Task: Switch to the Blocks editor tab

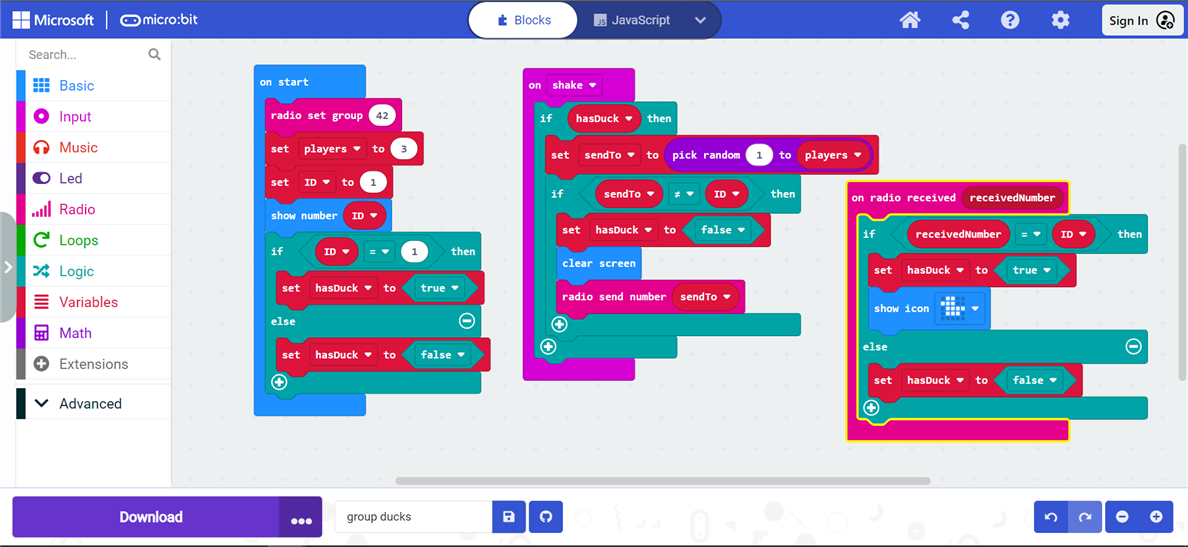Action: [x=524, y=20]
